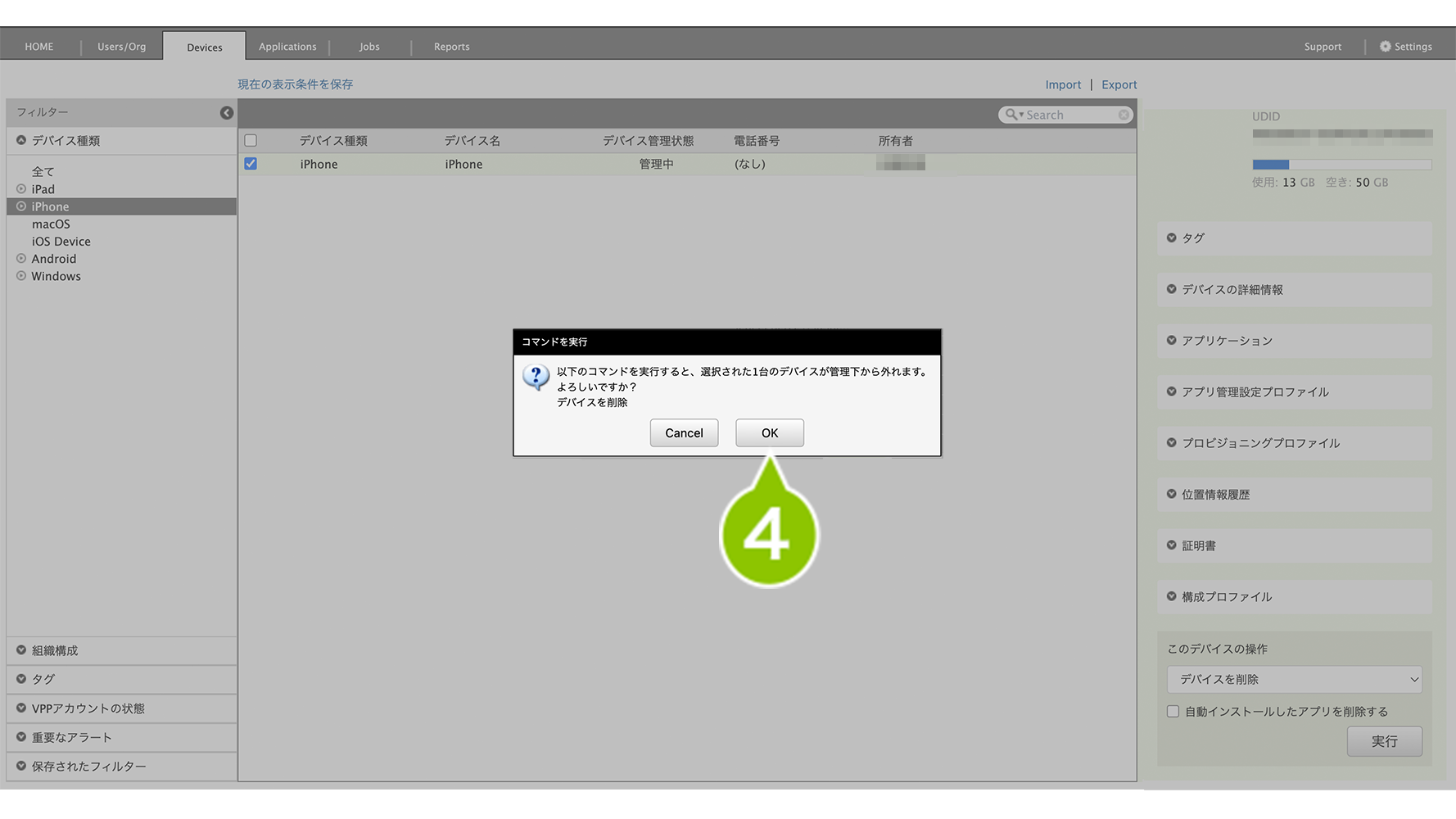Uncheck the iPhone device row checkbox

pyautogui.click(x=251, y=164)
